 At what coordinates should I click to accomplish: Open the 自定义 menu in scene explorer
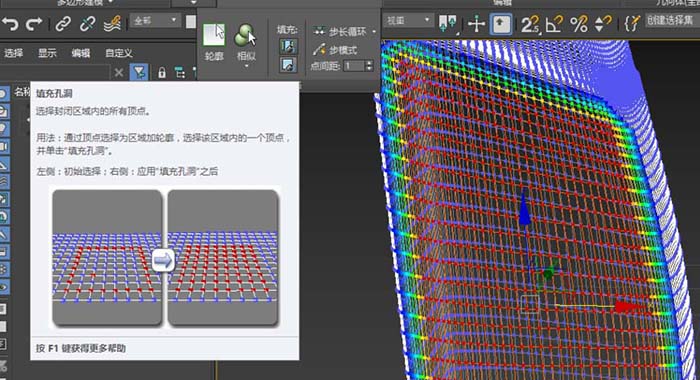tap(118, 53)
